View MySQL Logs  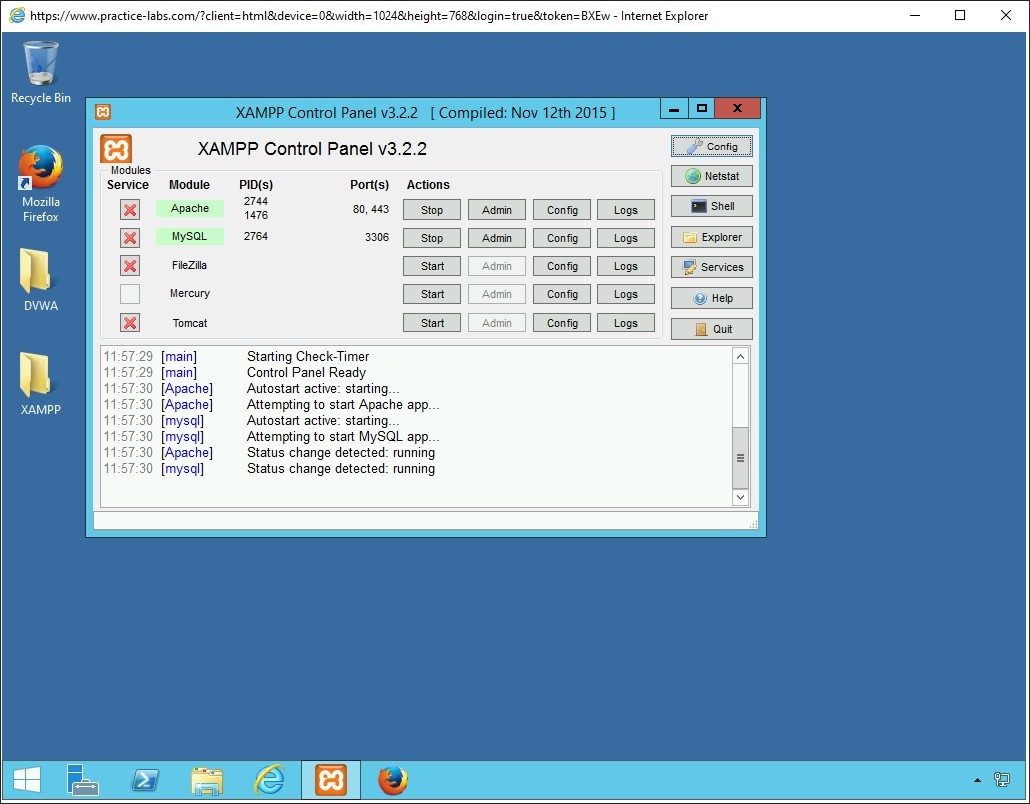(625, 238)
